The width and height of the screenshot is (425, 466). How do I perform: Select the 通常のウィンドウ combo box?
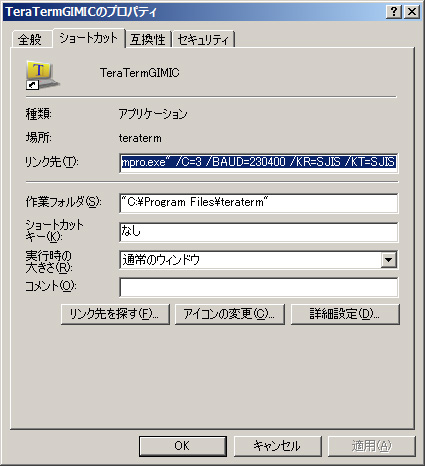point(258,260)
